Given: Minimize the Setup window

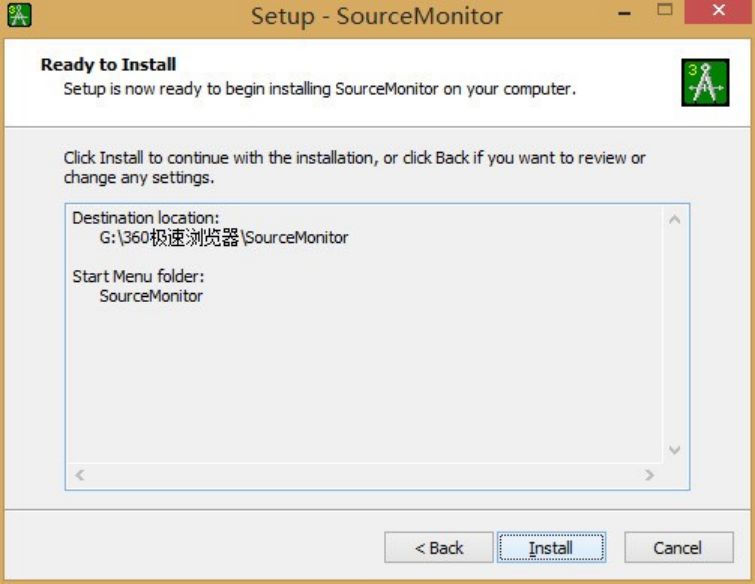Looking at the screenshot, I should coord(625,14).
